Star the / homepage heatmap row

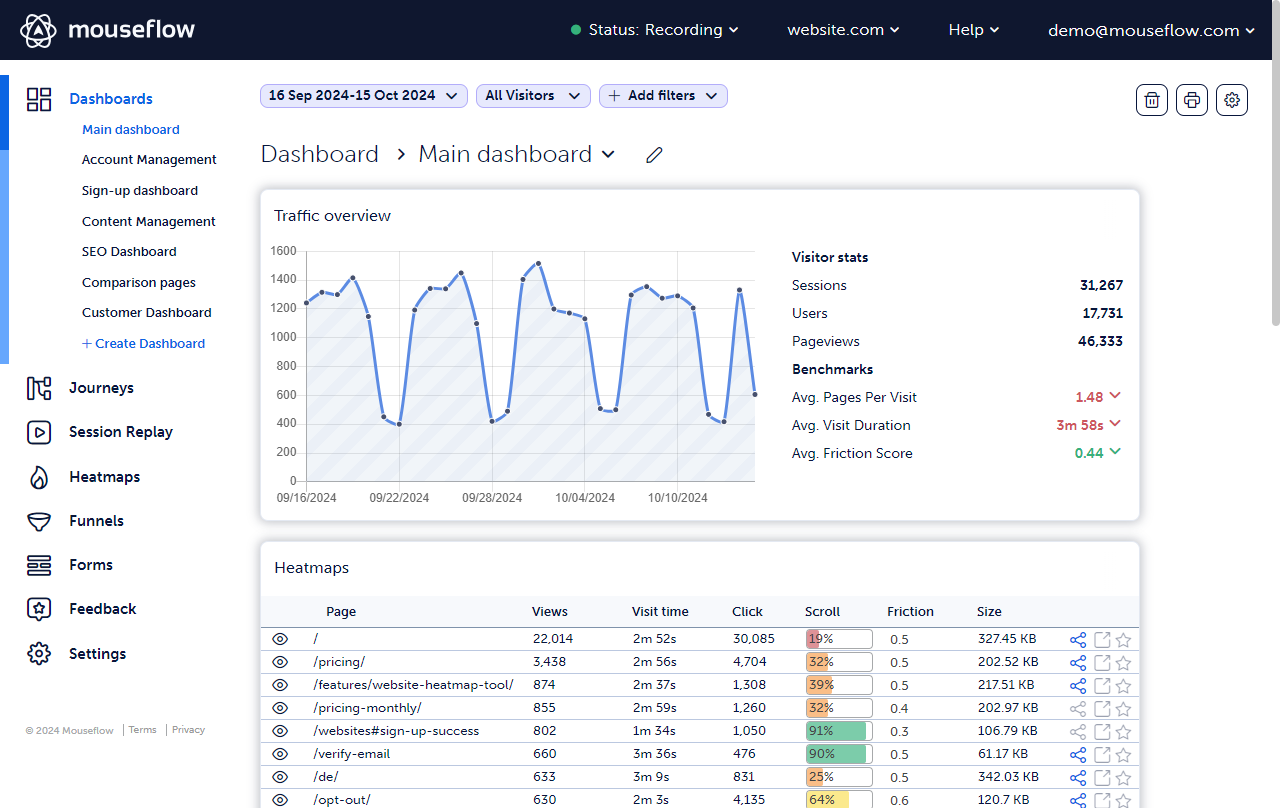1123,640
